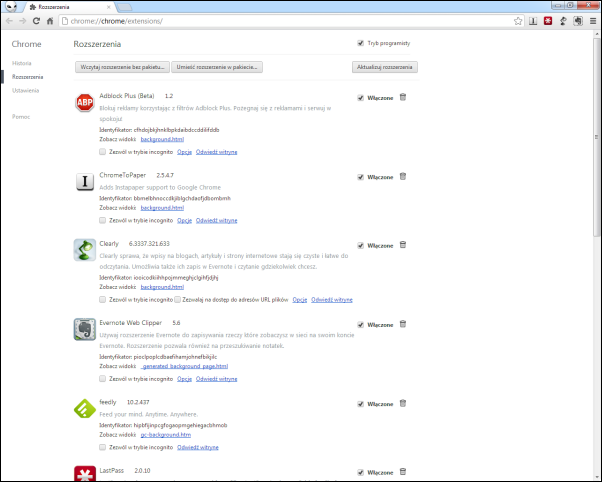Click the vertical scrollbar thumb
Viewport: 602px width, 482px height.
(596, 137)
